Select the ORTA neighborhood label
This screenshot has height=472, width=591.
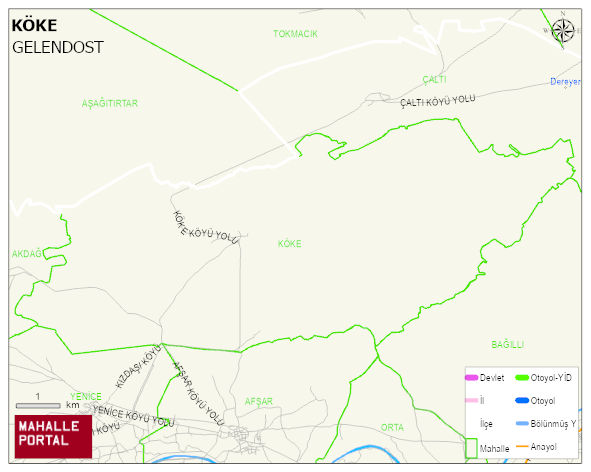(392, 428)
